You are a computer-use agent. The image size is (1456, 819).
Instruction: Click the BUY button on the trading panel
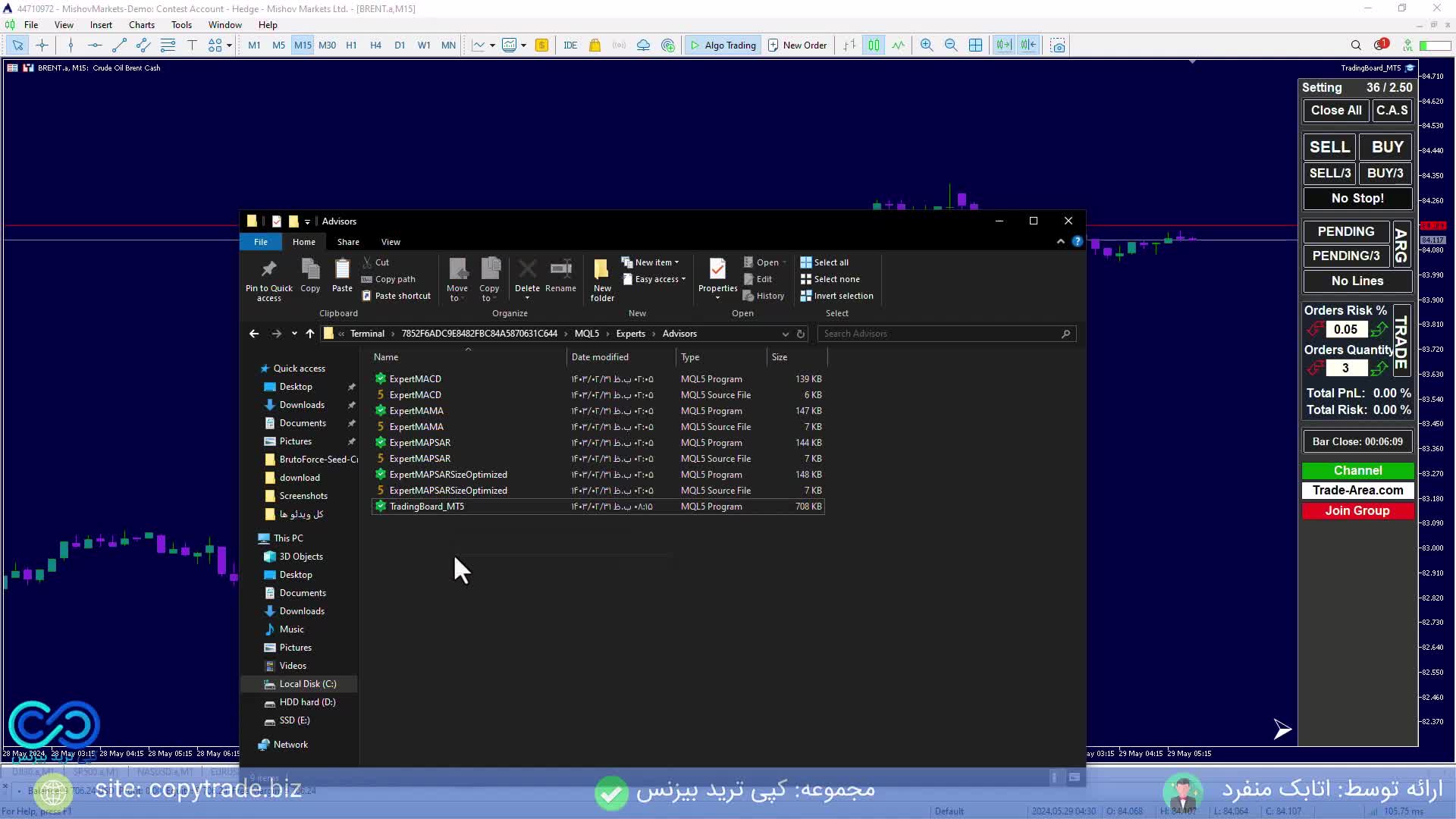click(x=1387, y=147)
